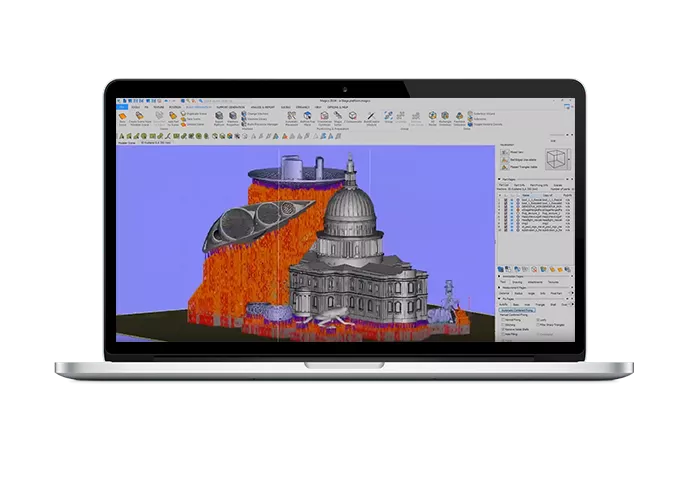Open the Drawing annotation tab
Screen dimensions: 690x480
click(x=517, y=282)
